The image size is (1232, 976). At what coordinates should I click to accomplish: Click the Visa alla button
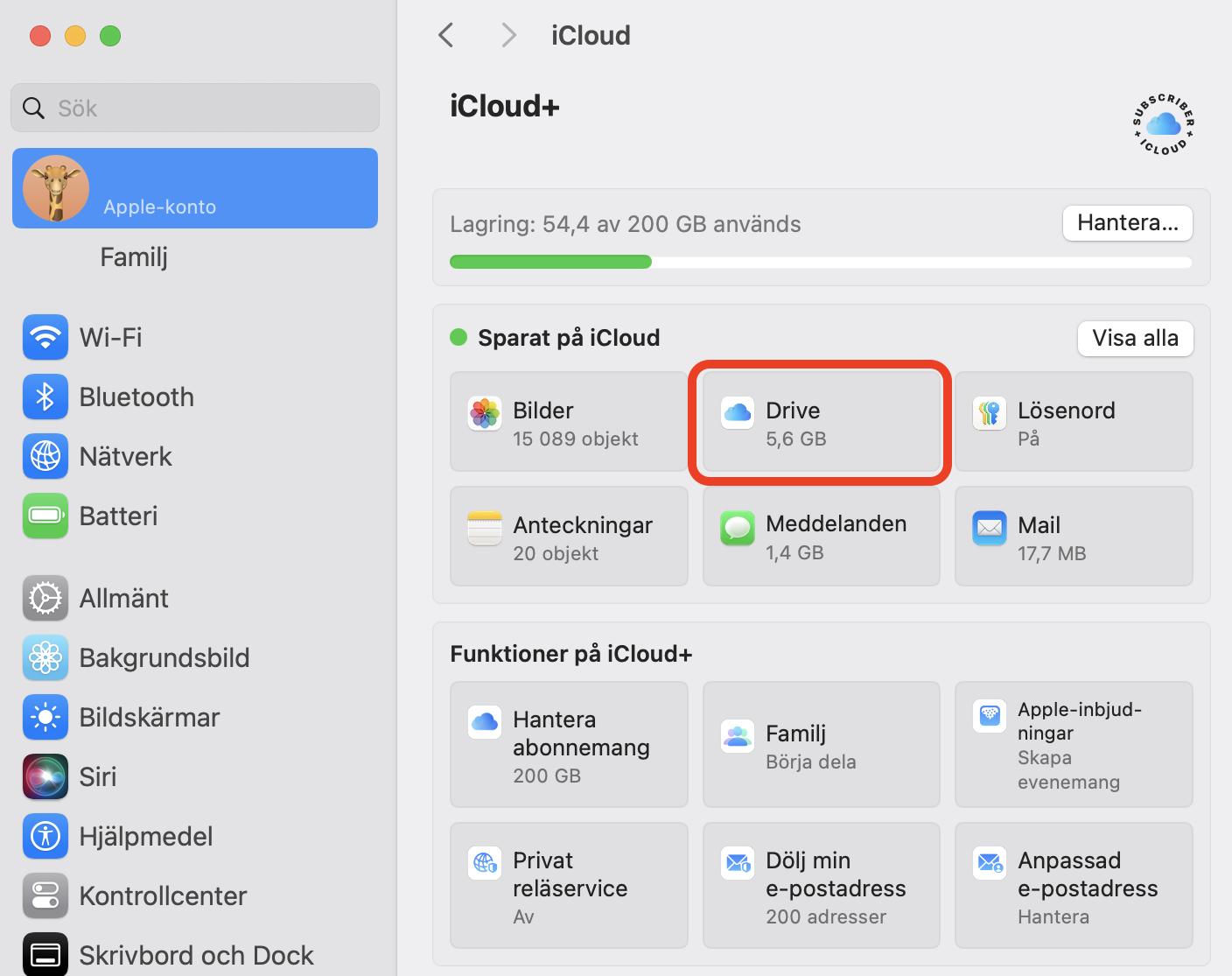click(1135, 338)
